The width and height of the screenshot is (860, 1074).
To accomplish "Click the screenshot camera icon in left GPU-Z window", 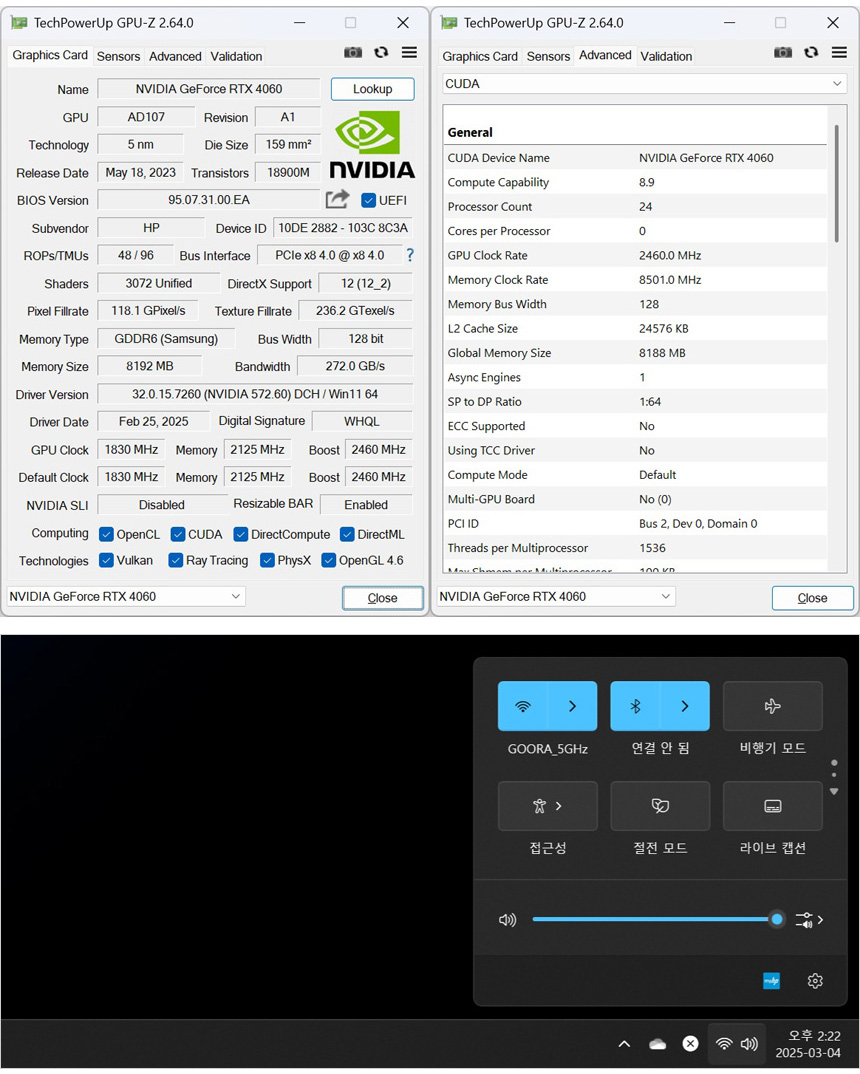I will point(353,53).
